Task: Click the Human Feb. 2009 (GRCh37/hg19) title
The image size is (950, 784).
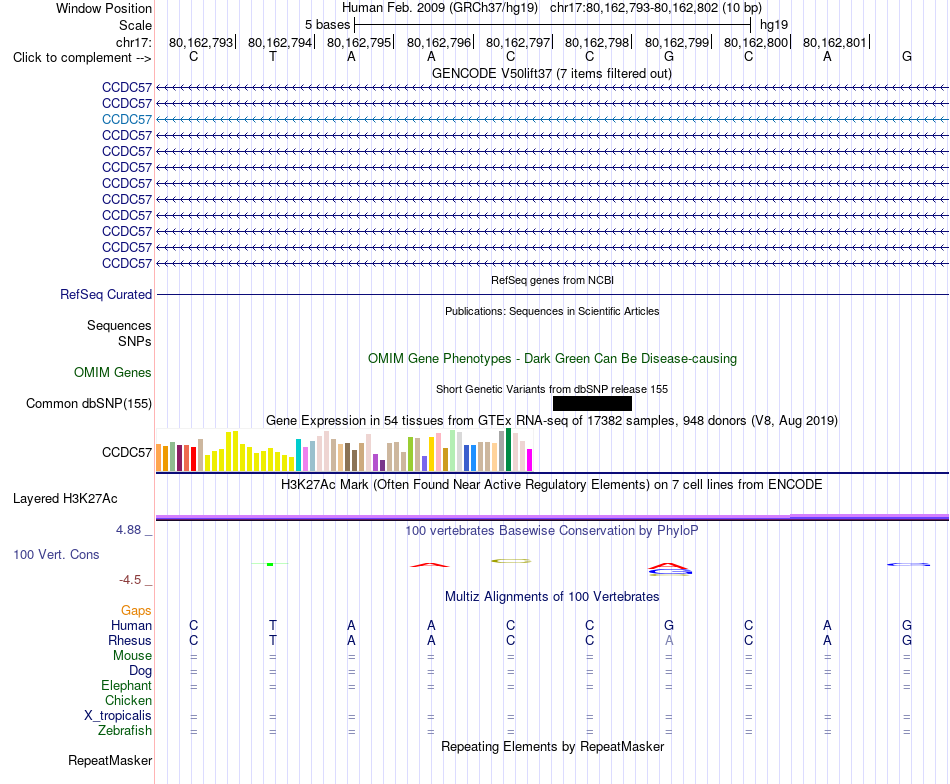Action: point(440,8)
